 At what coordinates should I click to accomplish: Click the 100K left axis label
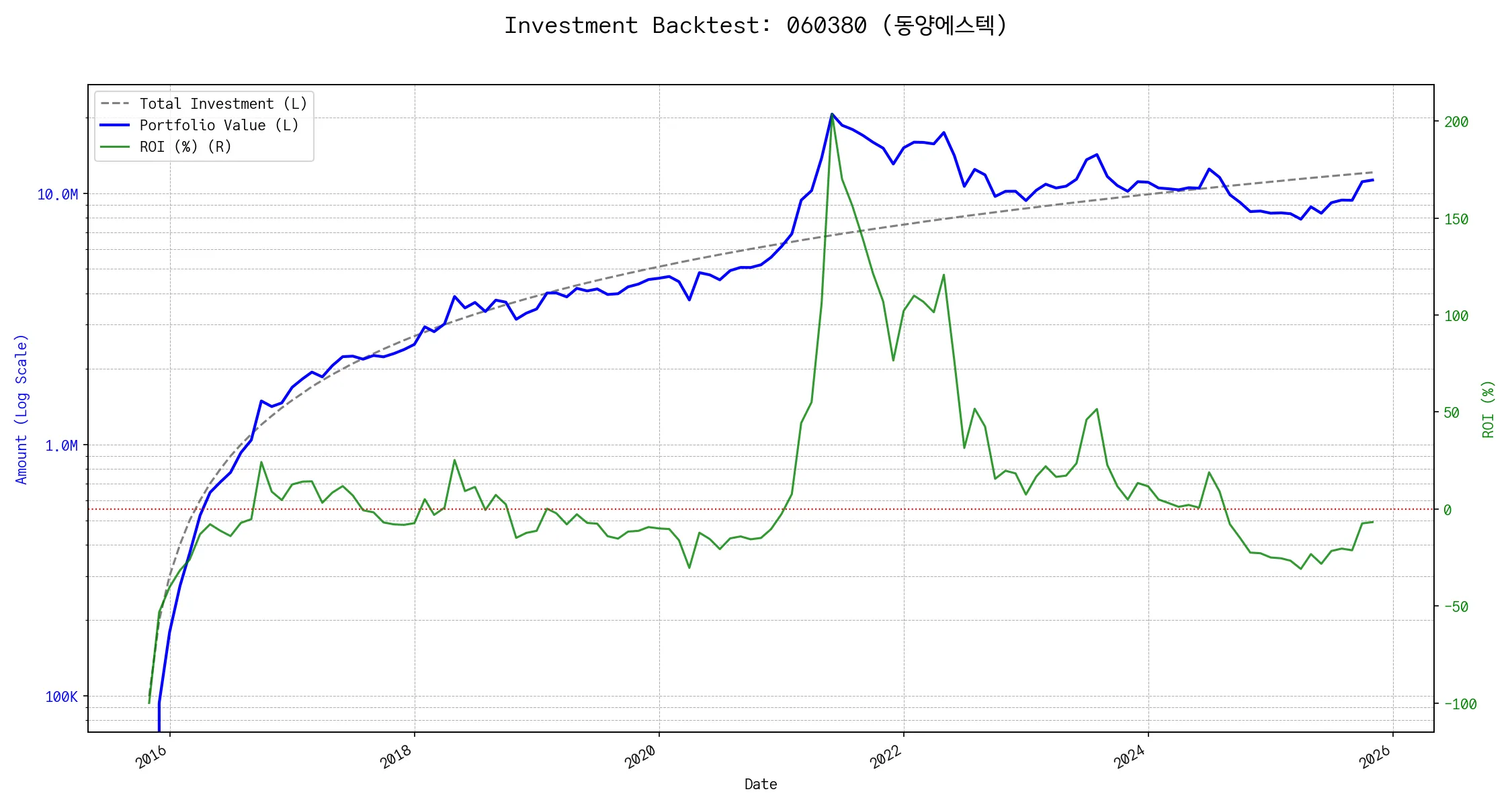(61, 697)
